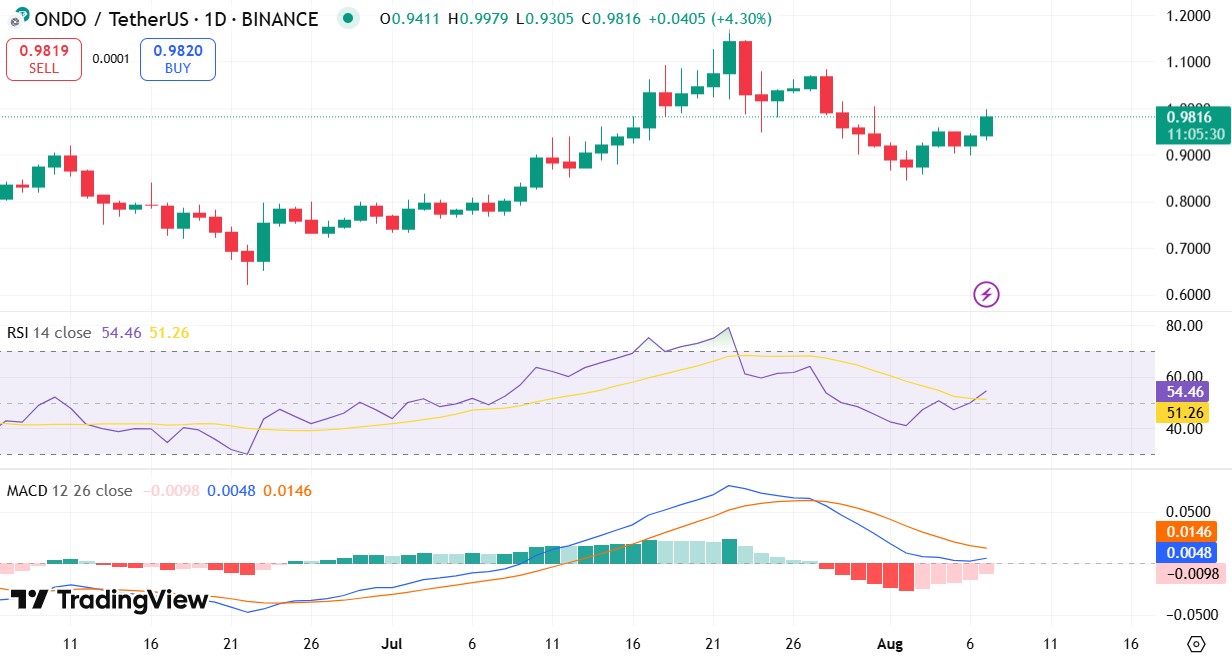
Task: Open chart settings gear icon
Action: coord(1194,642)
